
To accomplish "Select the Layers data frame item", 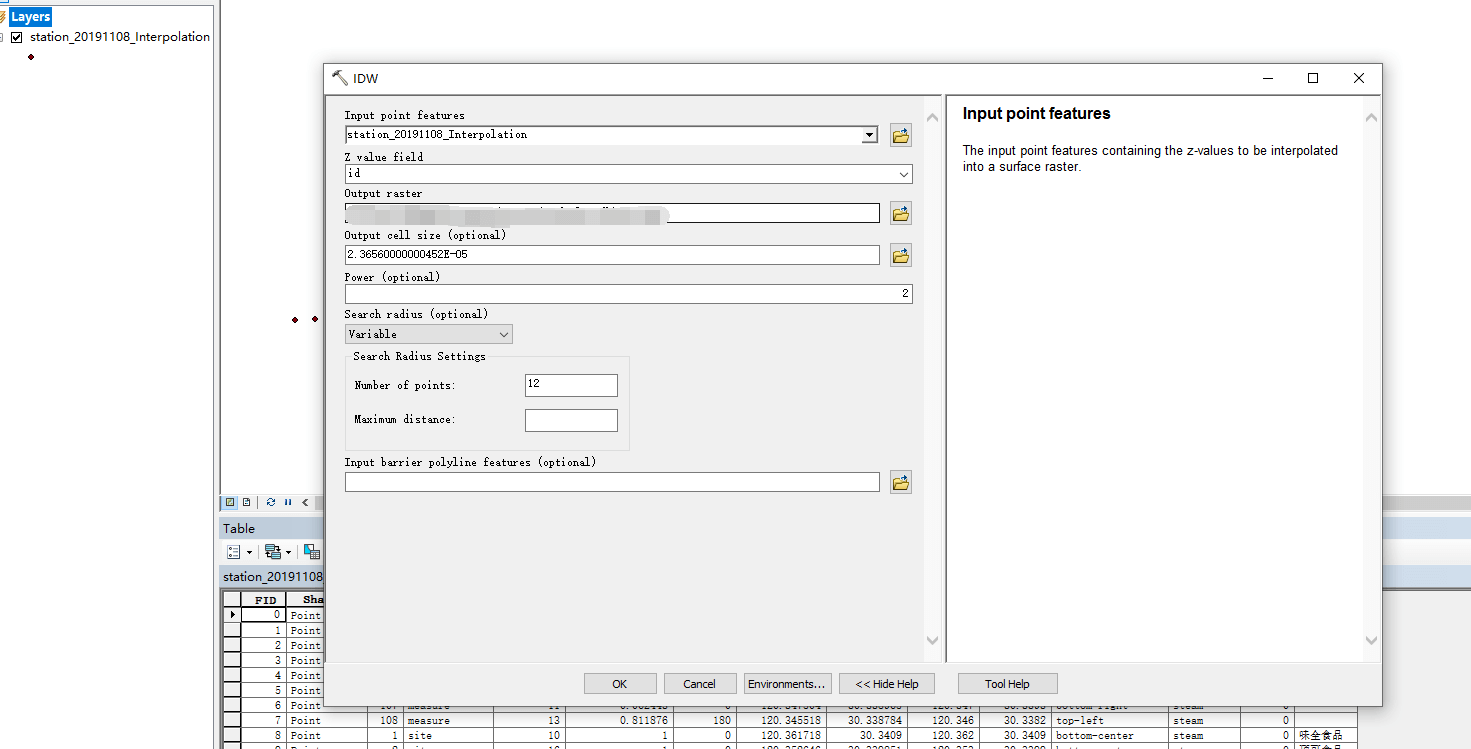I will [30, 17].
